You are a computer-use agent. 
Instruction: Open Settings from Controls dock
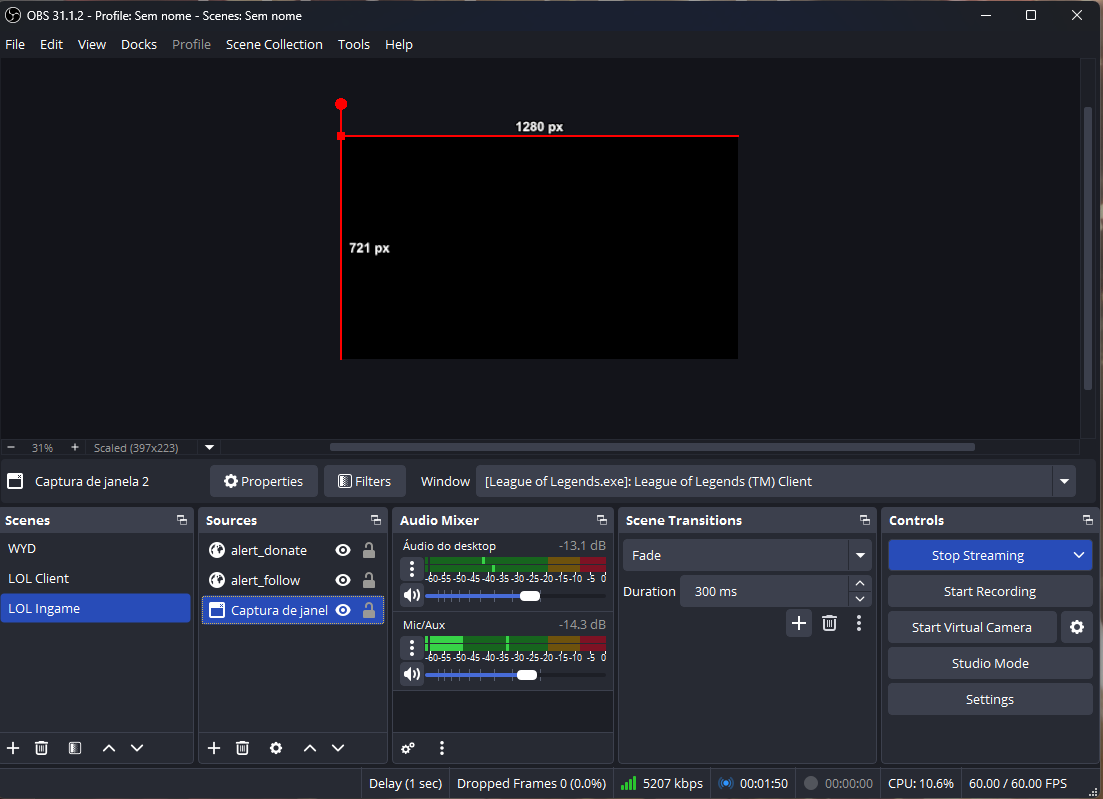[990, 699]
